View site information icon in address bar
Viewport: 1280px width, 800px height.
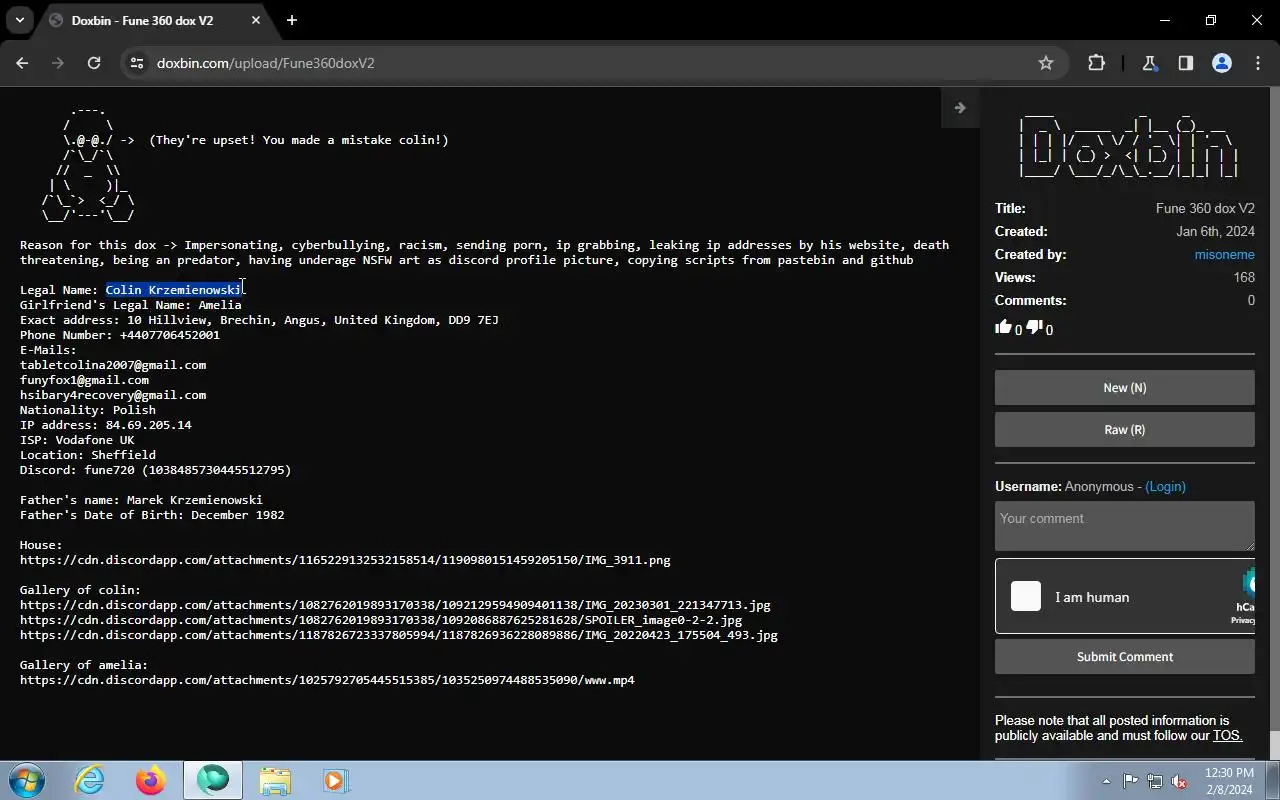(x=138, y=63)
